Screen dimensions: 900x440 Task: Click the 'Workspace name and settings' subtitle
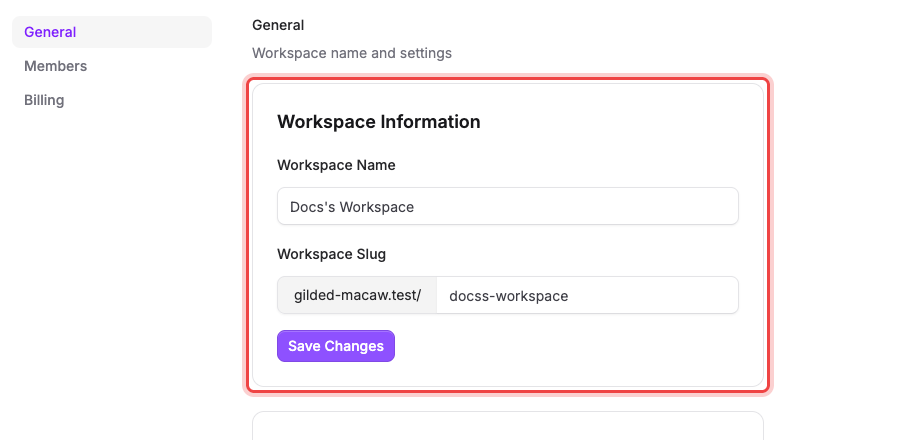(352, 53)
